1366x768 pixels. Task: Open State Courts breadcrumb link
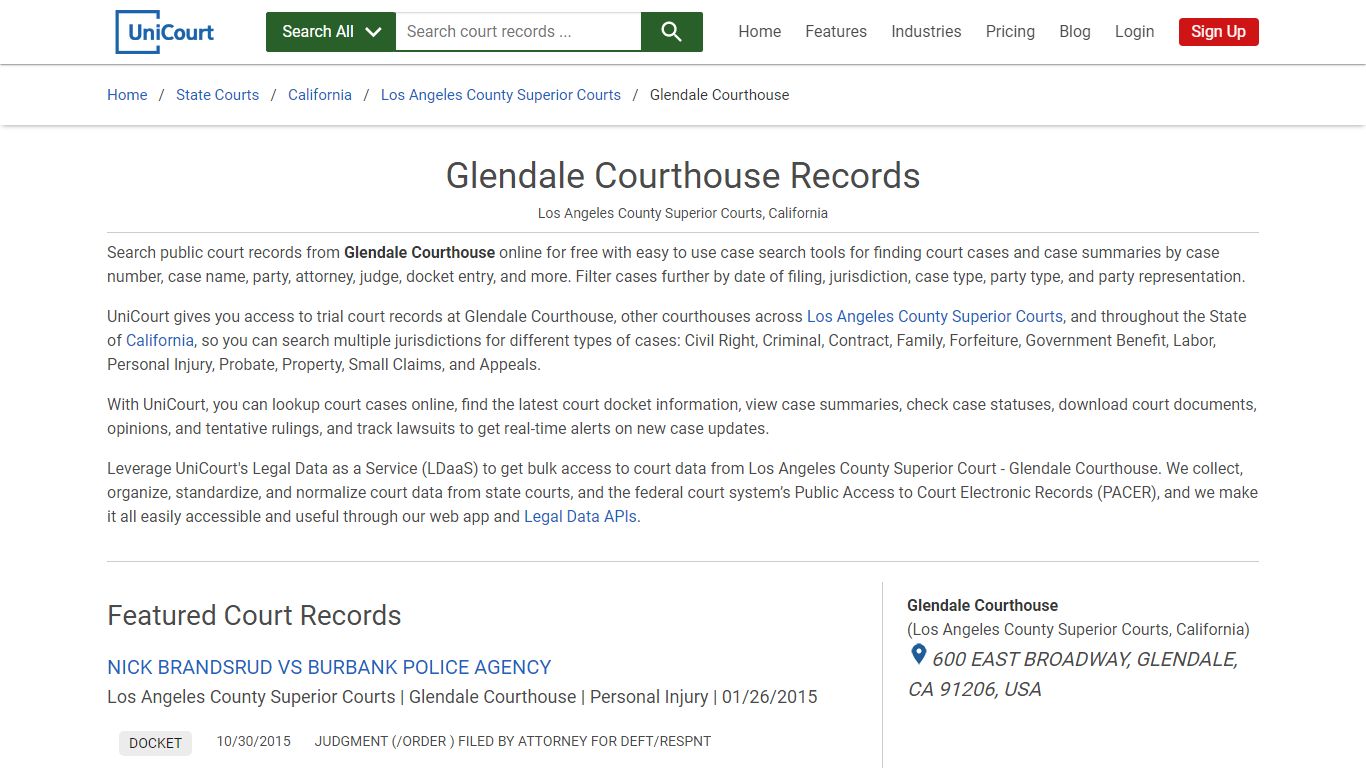tap(217, 95)
